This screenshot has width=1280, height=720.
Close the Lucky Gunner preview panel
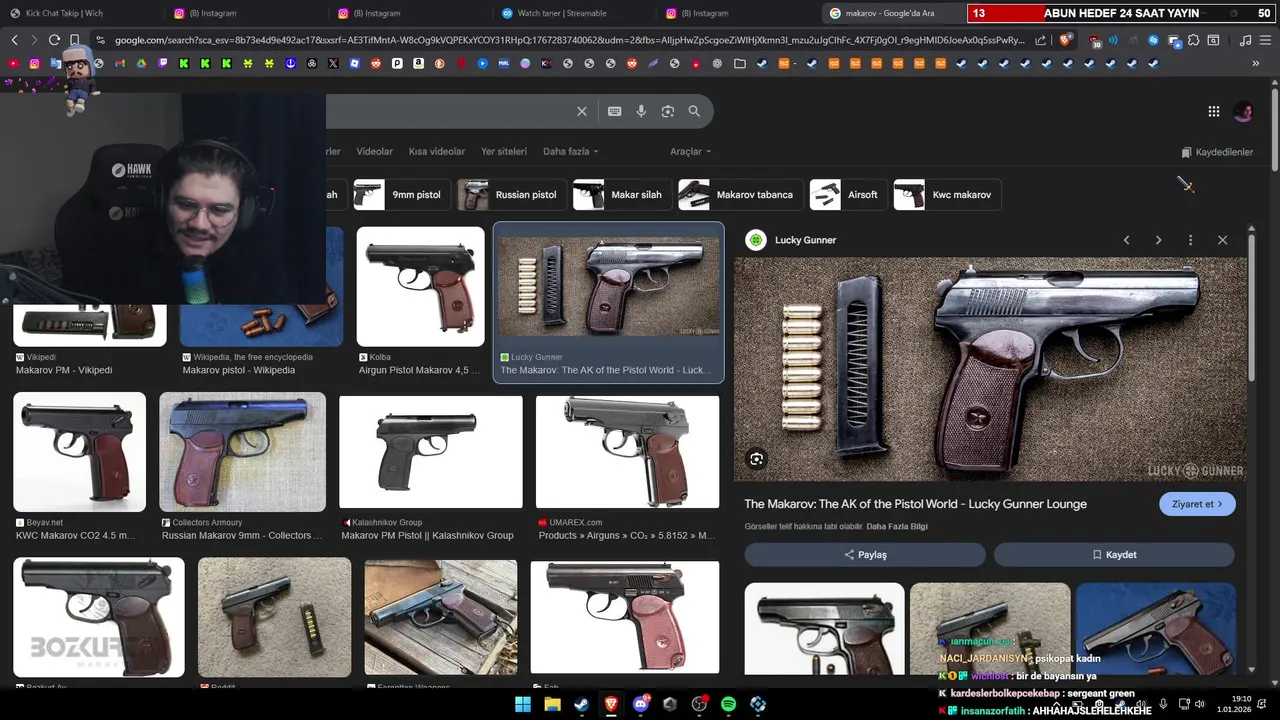coord(1222,240)
